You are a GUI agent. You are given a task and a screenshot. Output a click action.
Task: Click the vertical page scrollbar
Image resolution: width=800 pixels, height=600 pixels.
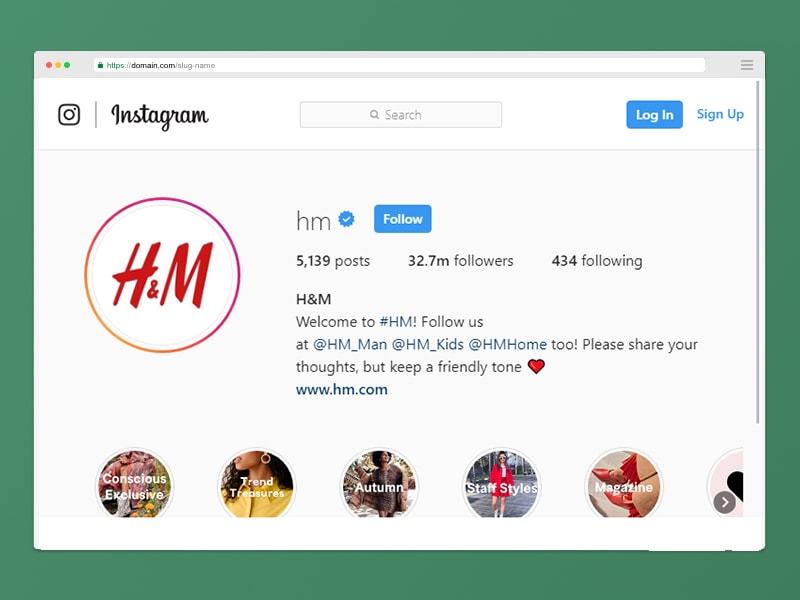[x=758, y=252]
